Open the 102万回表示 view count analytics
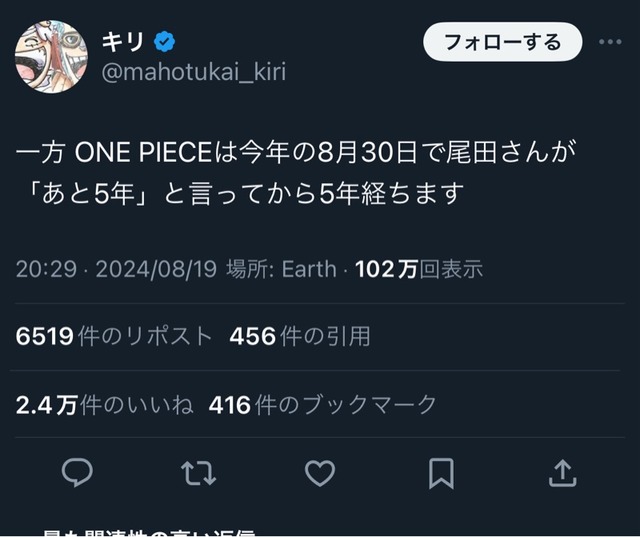The height and width of the screenshot is (537, 640). click(419, 269)
